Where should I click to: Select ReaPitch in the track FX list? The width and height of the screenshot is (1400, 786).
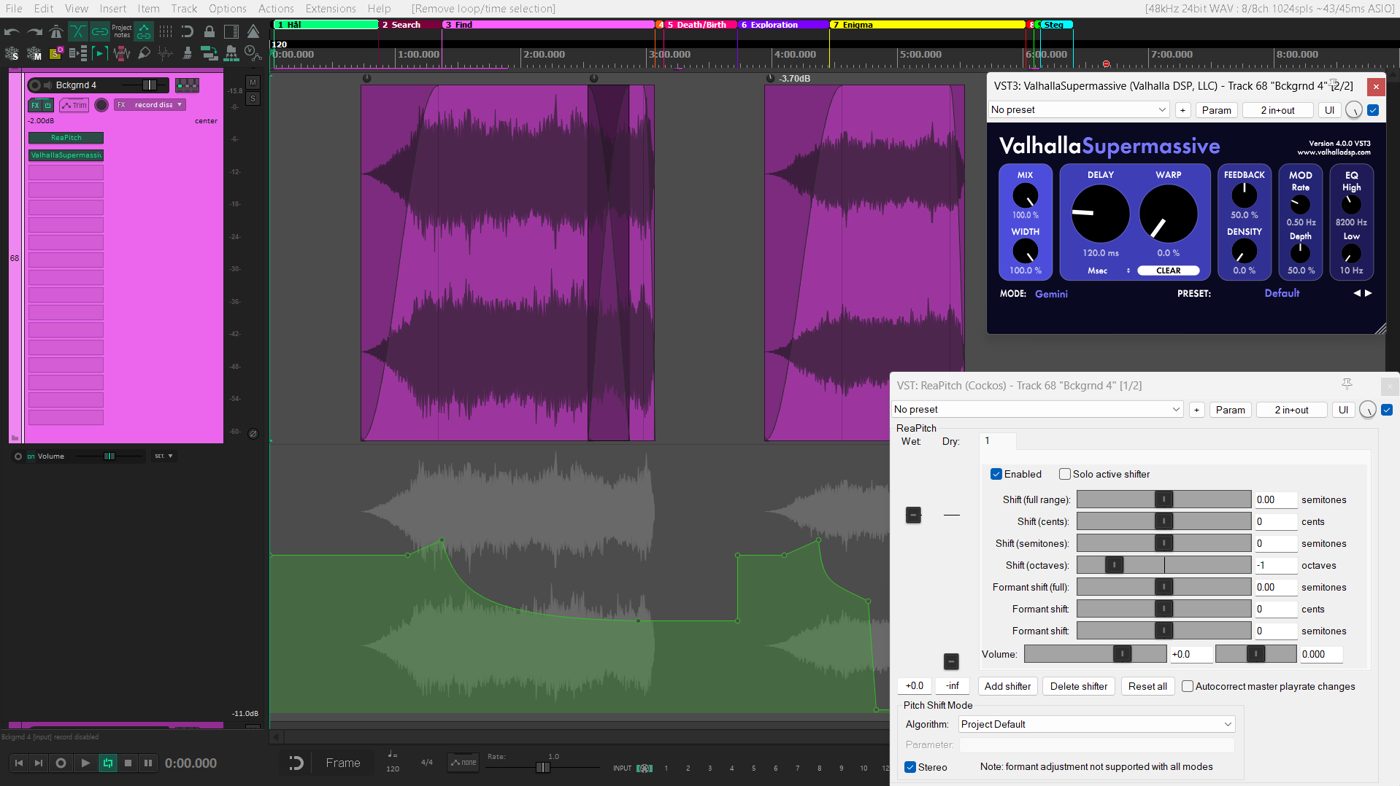pos(66,138)
